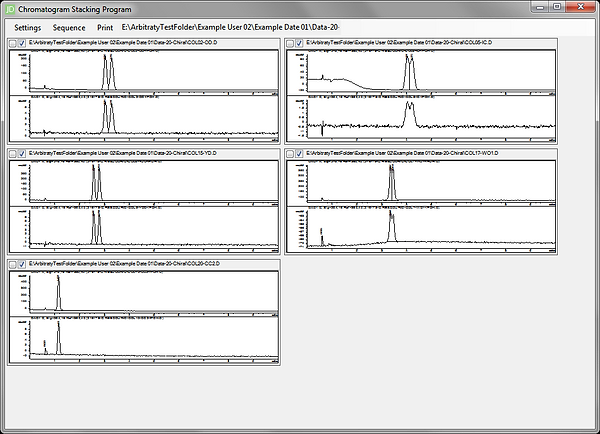
Task: Open the Sequence menu
Action: [69, 28]
